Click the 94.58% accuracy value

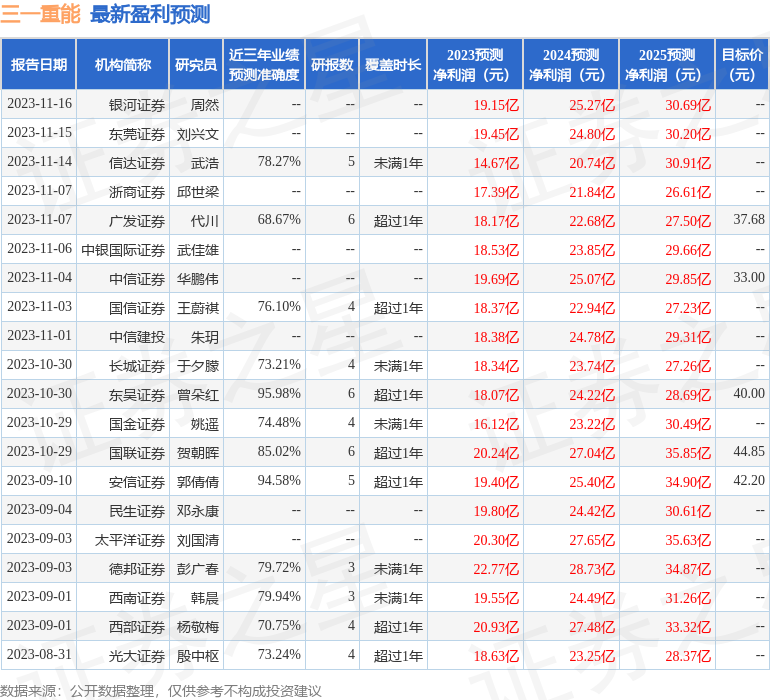279,480
